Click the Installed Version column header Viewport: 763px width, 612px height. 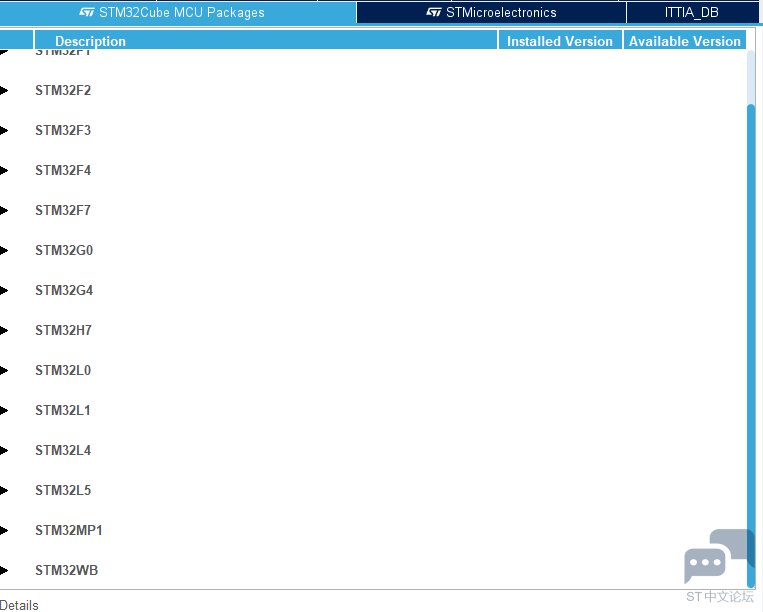tap(560, 41)
